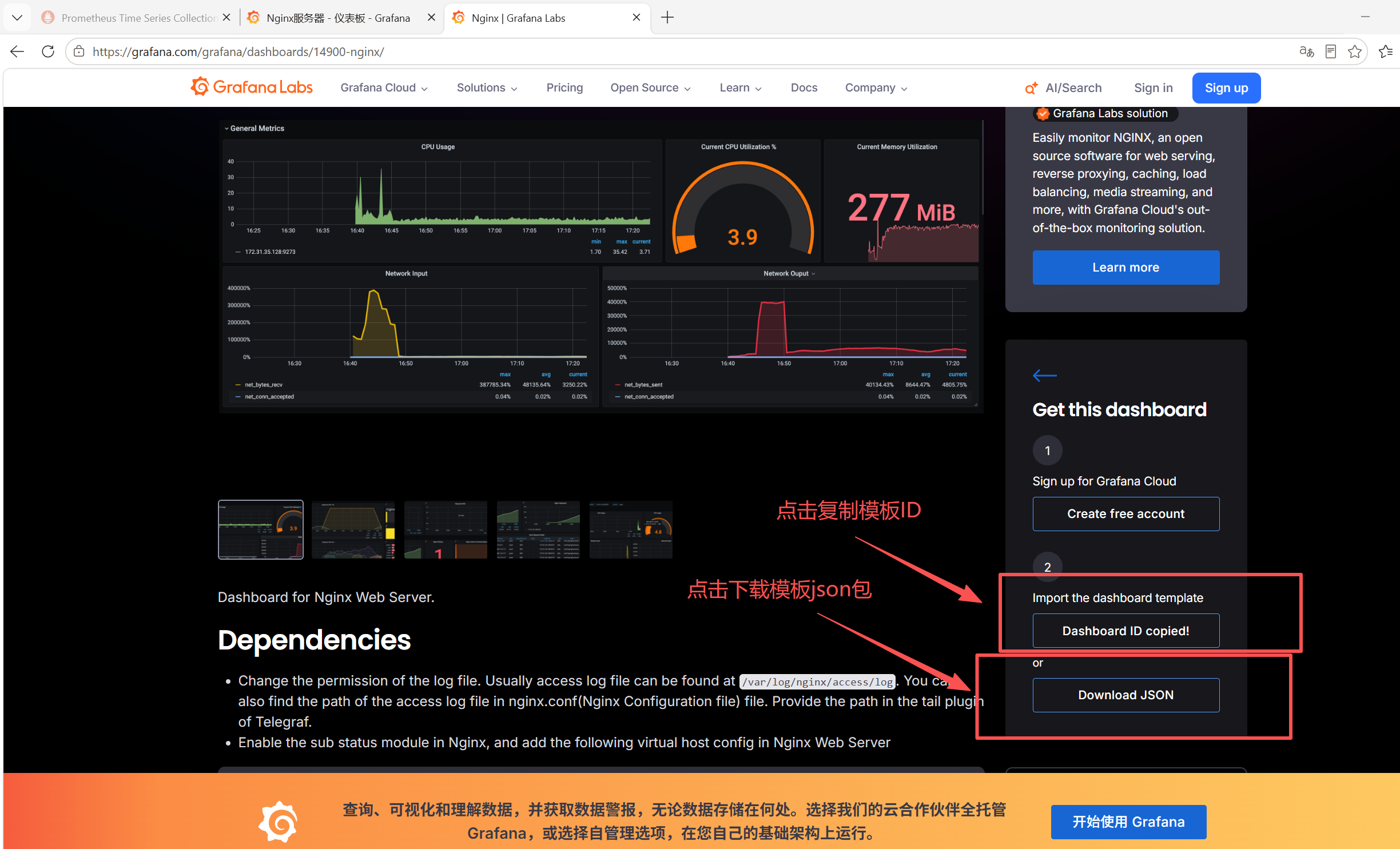Open the favorites list icon
Viewport: 1400px width, 849px height.
click(1385, 52)
